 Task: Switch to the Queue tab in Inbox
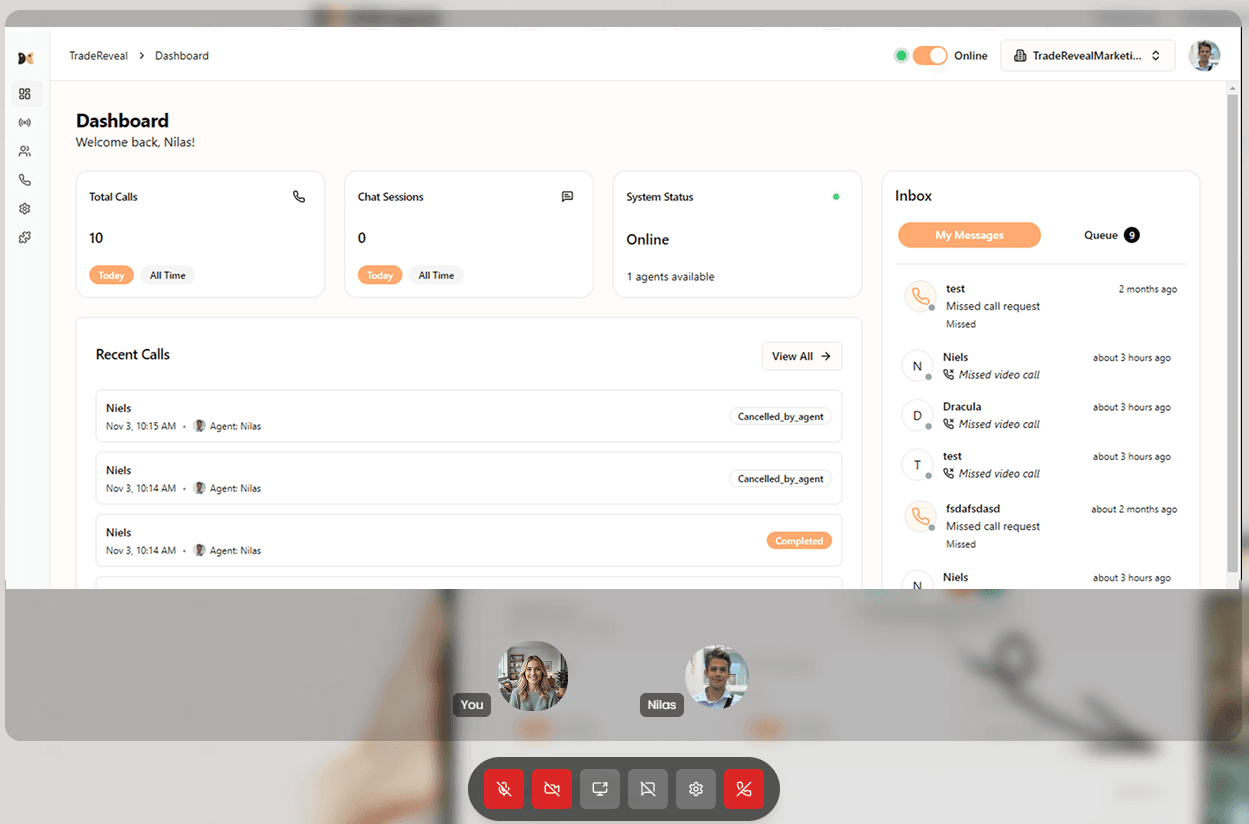click(x=1110, y=234)
